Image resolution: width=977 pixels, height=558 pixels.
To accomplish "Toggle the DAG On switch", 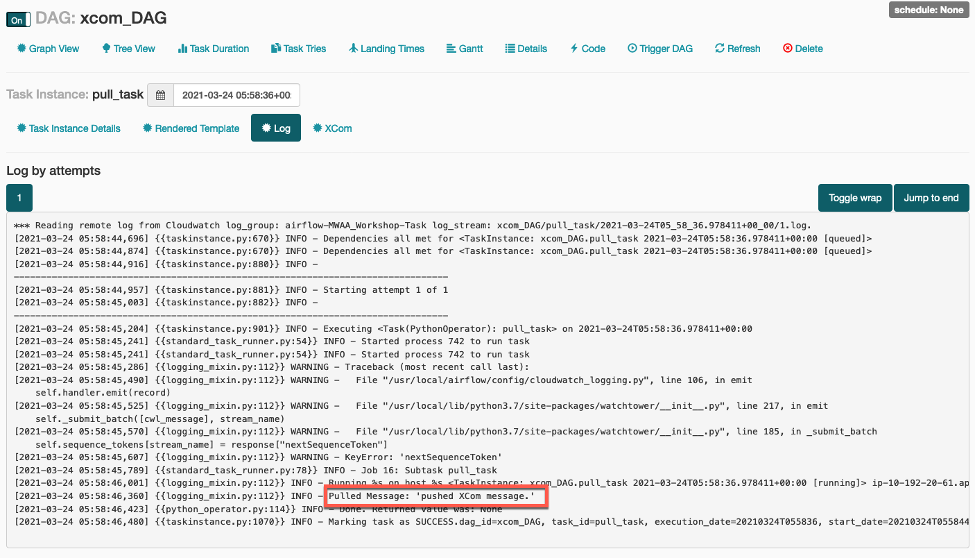I will (x=18, y=19).
